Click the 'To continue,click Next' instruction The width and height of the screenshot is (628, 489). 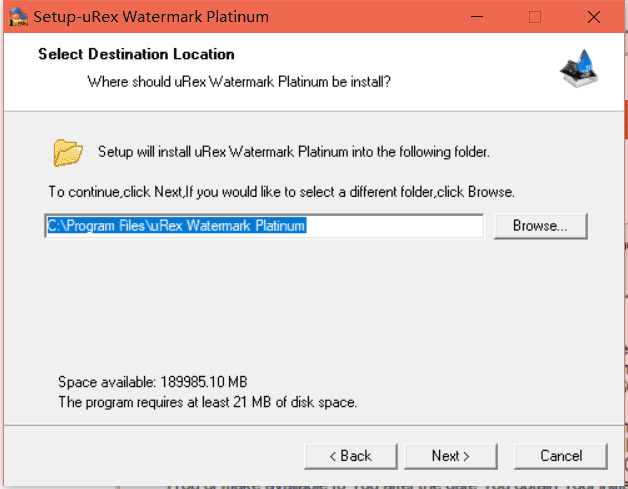282,192
